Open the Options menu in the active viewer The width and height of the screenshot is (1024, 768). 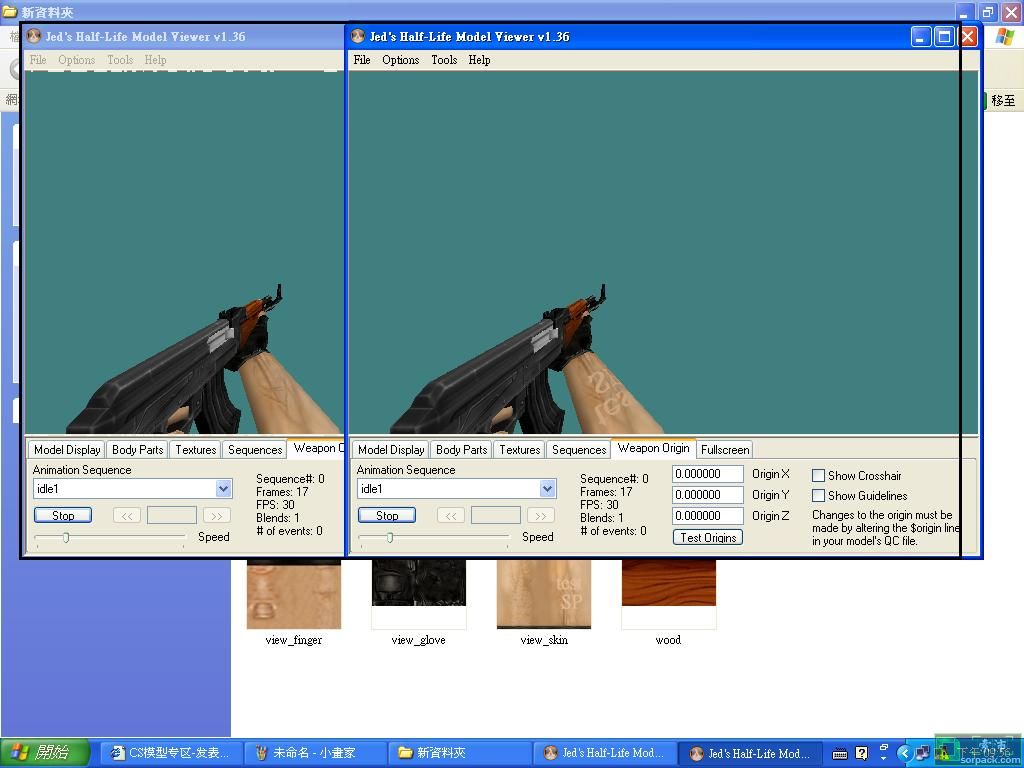coord(400,60)
